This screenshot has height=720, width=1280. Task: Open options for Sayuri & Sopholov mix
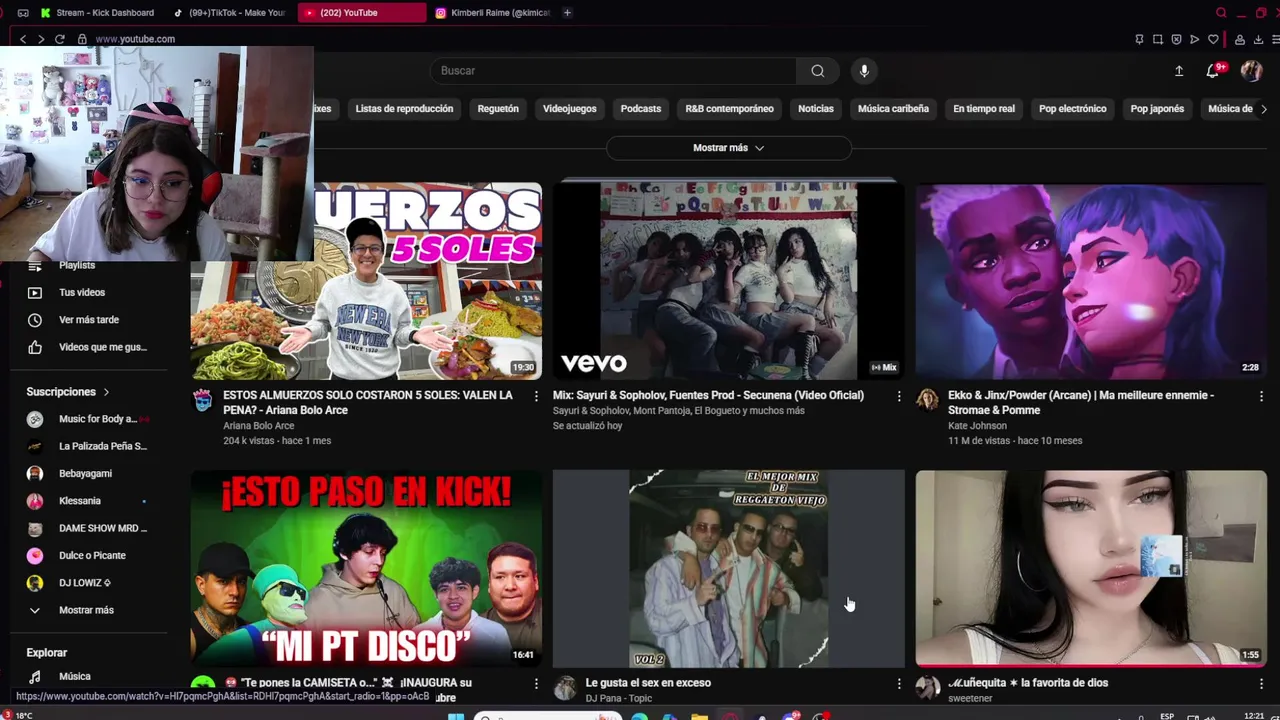click(x=899, y=396)
